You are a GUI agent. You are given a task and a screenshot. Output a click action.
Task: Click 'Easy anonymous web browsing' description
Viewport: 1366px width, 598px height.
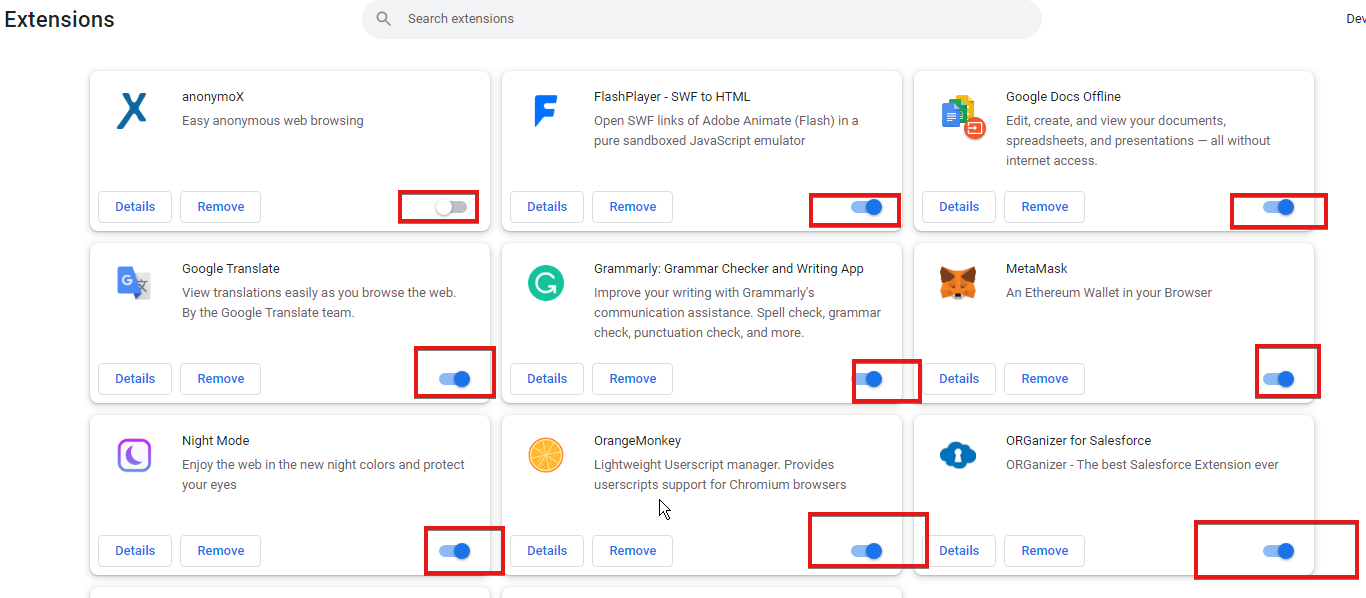point(273,121)
